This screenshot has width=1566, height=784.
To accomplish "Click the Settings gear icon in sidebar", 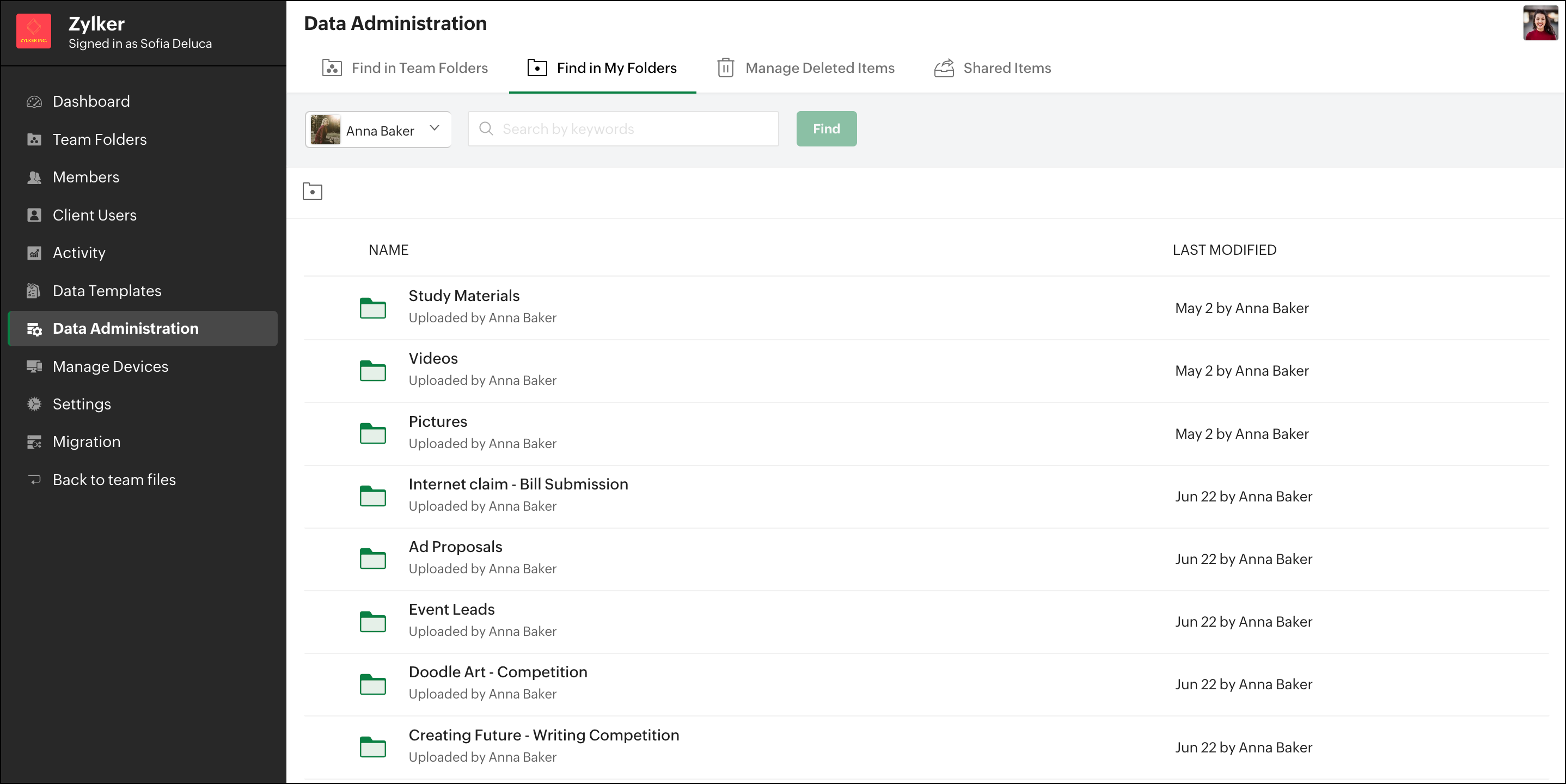I will [35, 404].
